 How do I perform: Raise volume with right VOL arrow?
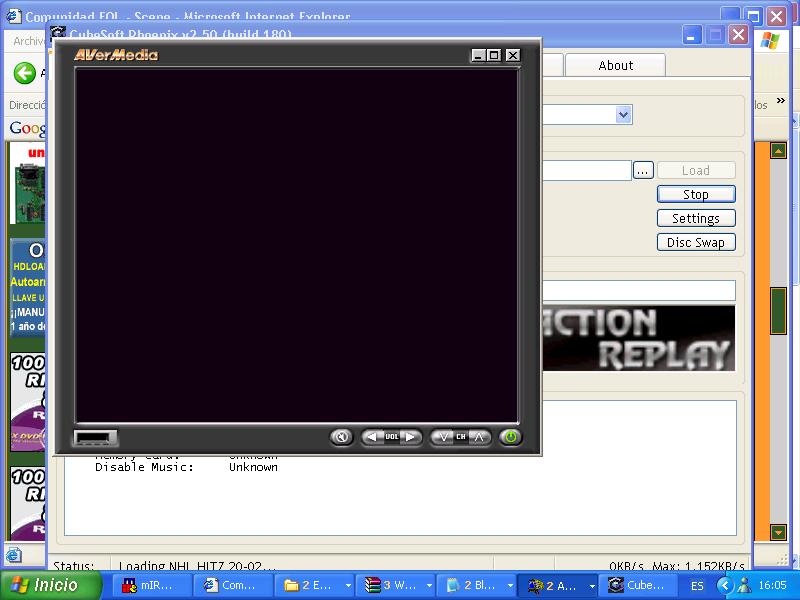click(411, 437)
